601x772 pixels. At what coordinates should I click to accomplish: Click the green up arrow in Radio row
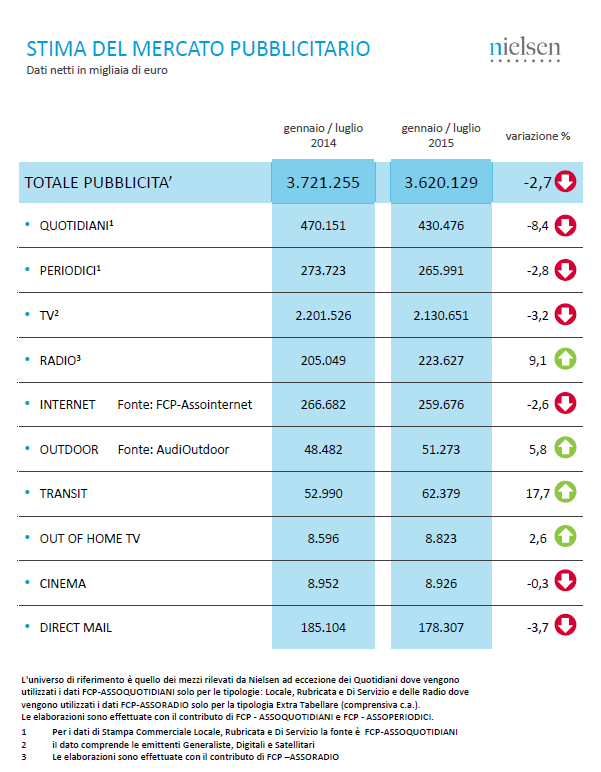[566, 360]
